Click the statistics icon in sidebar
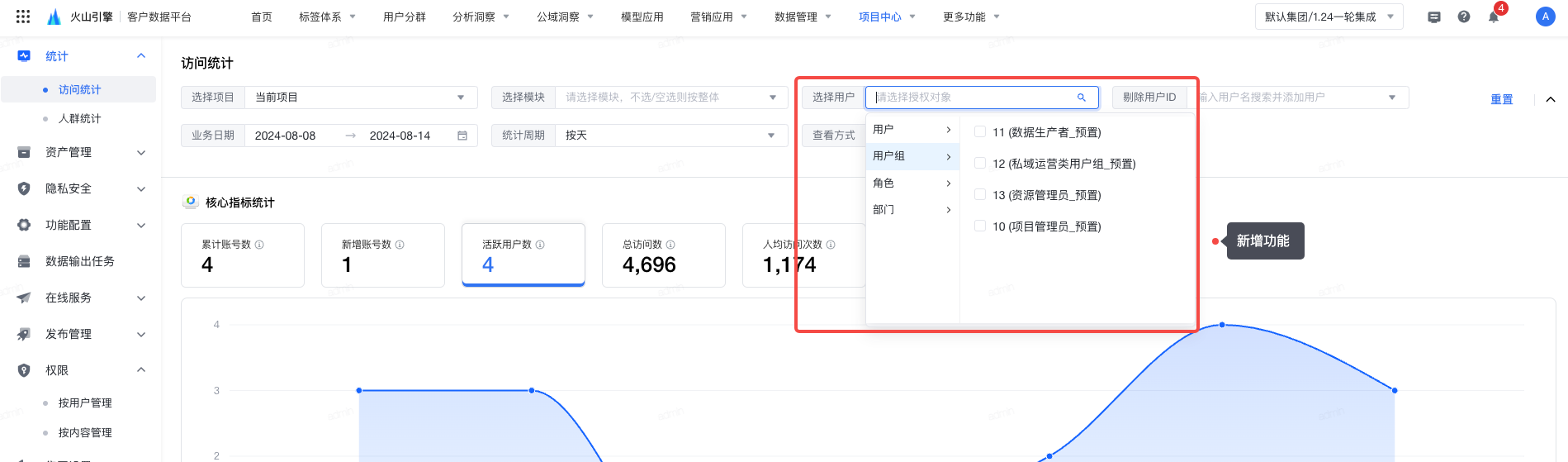1568x462 pixels. pyautogui.click(x=24, y=56)
